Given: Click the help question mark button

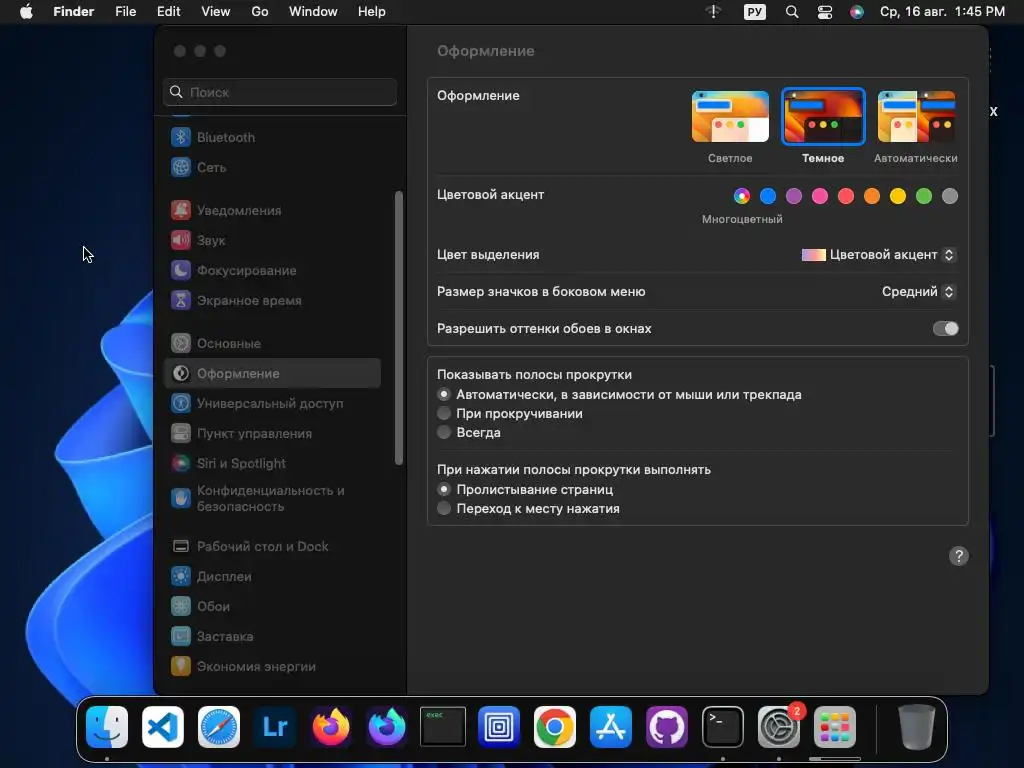Looking at the screenshot, I should (958, 556).
